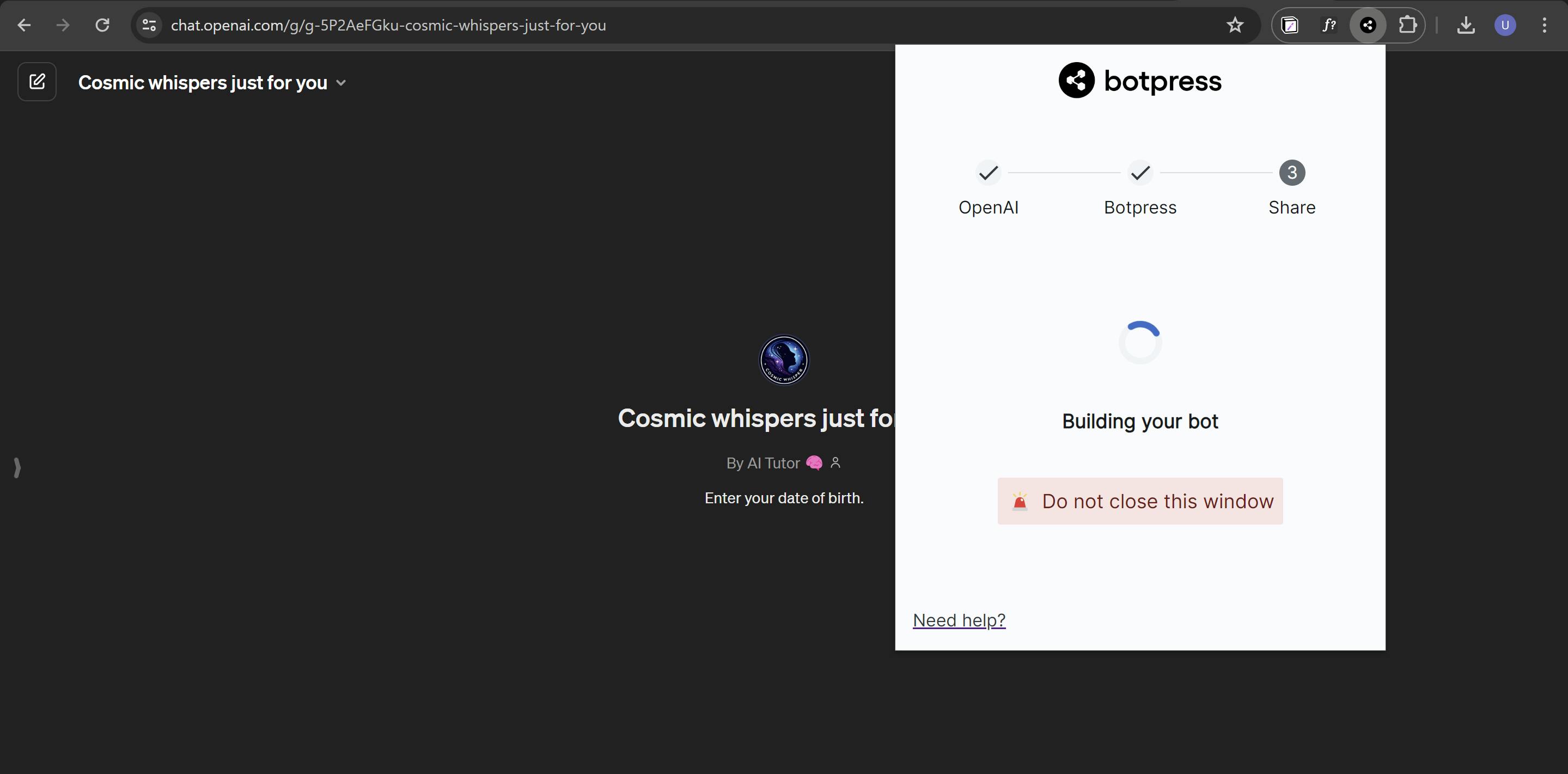1568x774 pixels.
Task: Open the Chrome profile avatar
Action: pos(1505,25)
